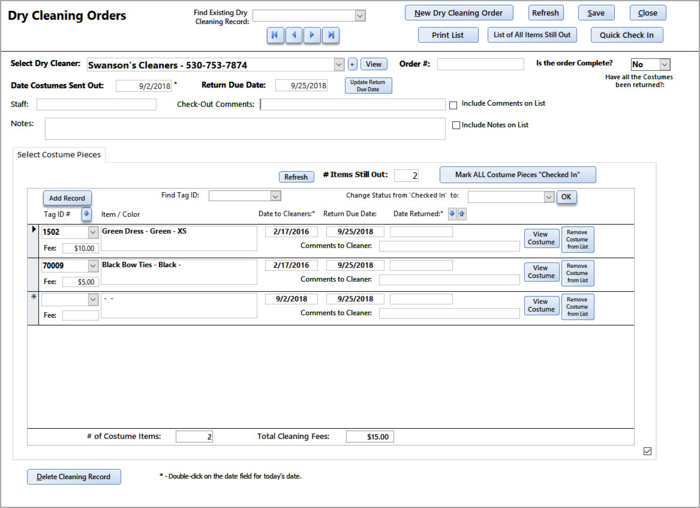
Task: Open the Is the order Complete dropdown
Action: [665, 64]
